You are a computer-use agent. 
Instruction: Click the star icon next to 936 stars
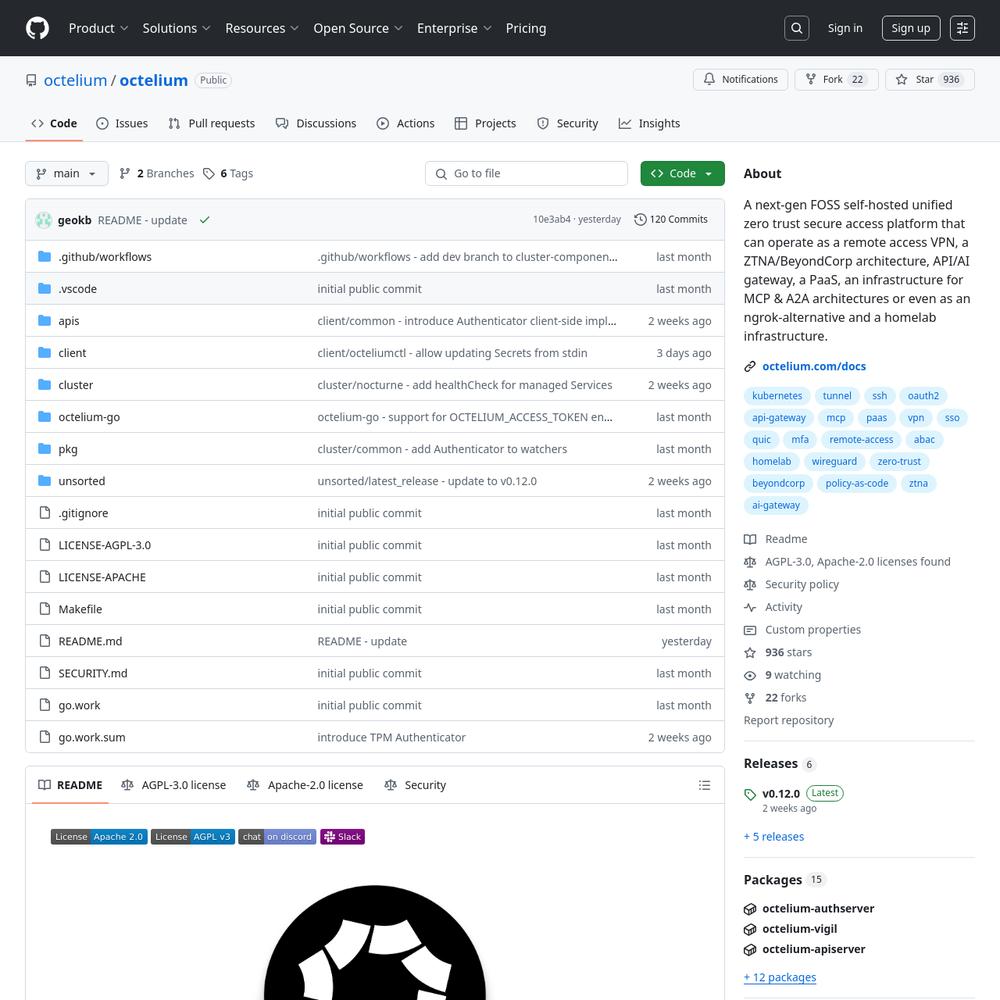(x=750, y=652)
